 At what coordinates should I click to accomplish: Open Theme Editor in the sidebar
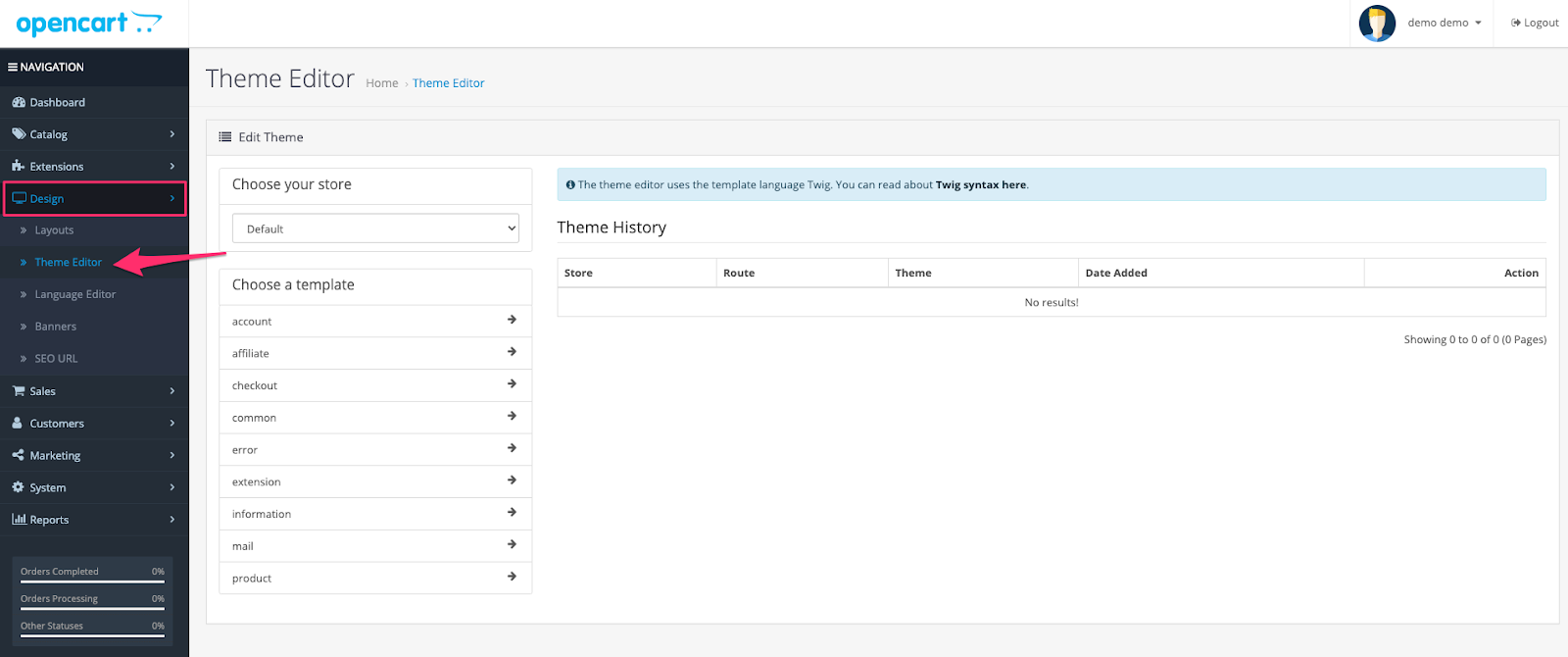point(68,262)
